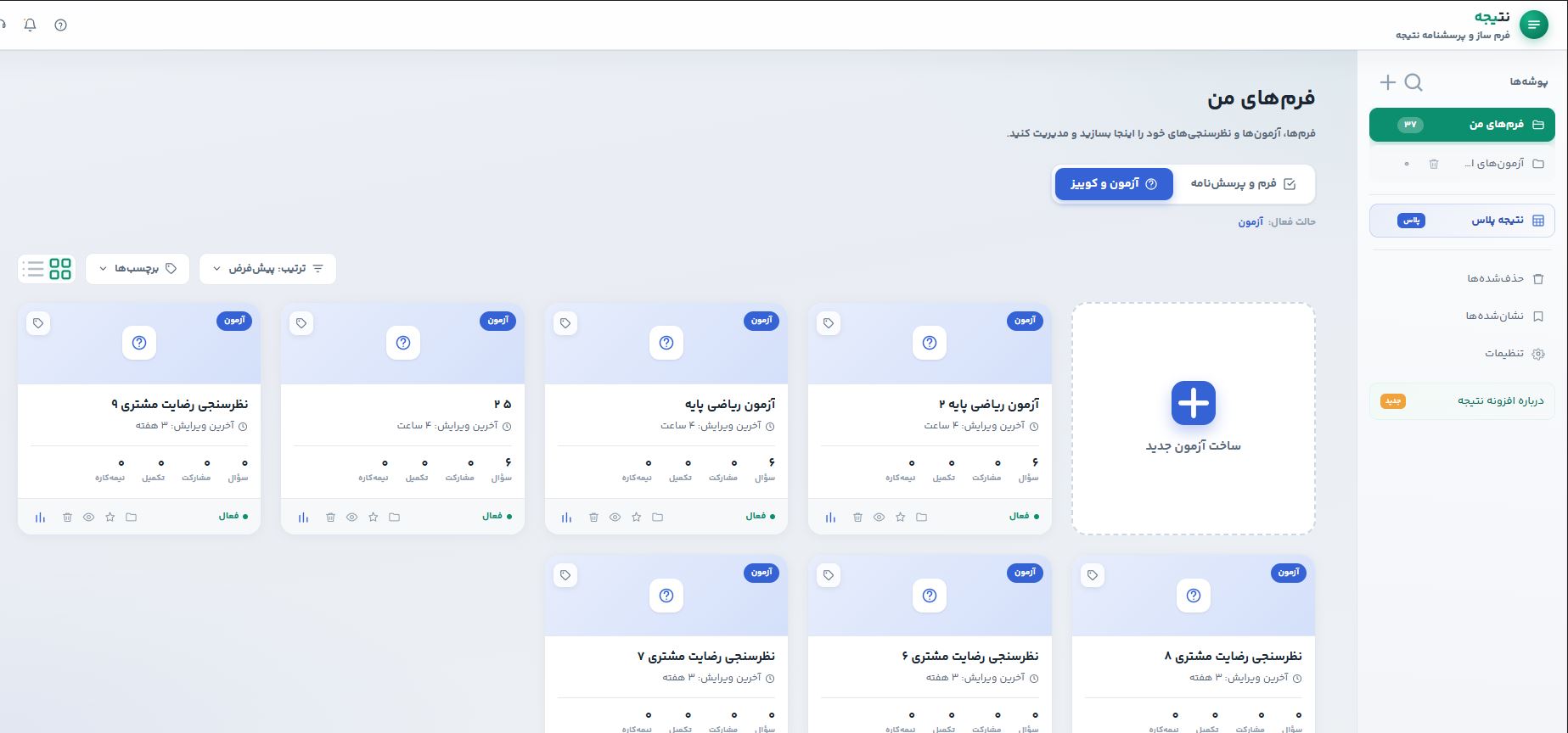The image size is (1568, 733).
Task: Open tag icon on آزمون ریاضی پایه ۲ card
Action: [829, 323]
